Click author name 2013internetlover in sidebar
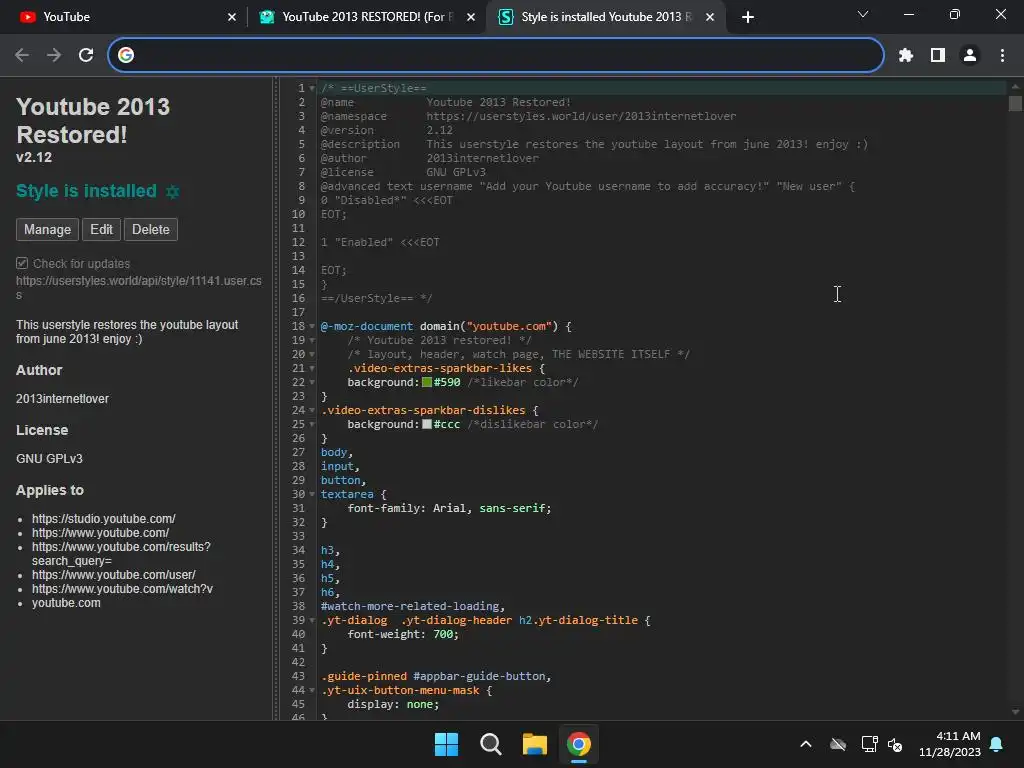 click(x=62, y=399)
